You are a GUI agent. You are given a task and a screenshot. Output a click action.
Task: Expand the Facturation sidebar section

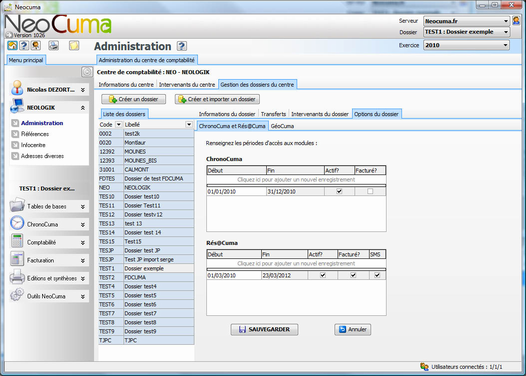pyautogui.click(x=83, y=260)
